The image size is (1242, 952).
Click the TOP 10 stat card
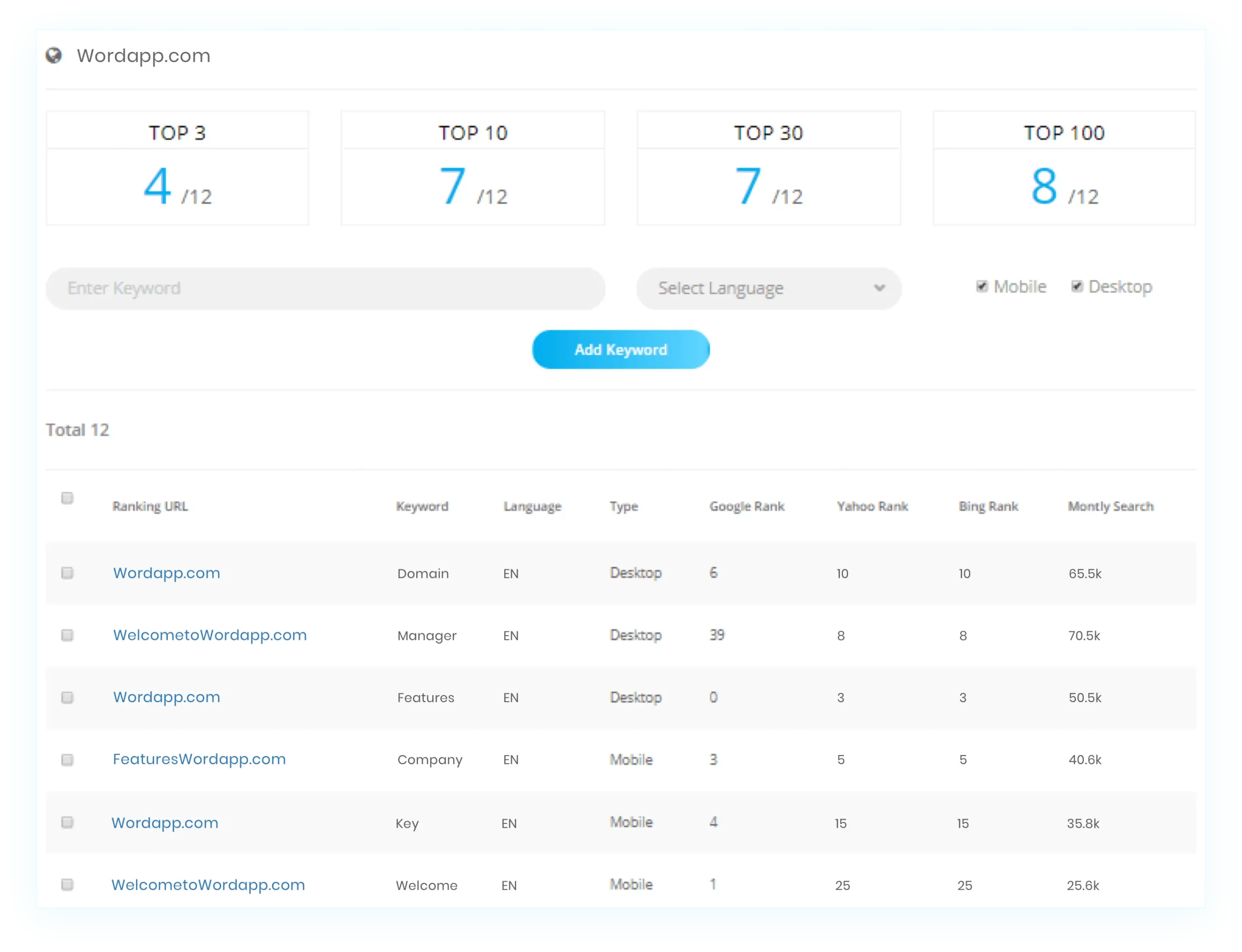click(x=473, y=168)
